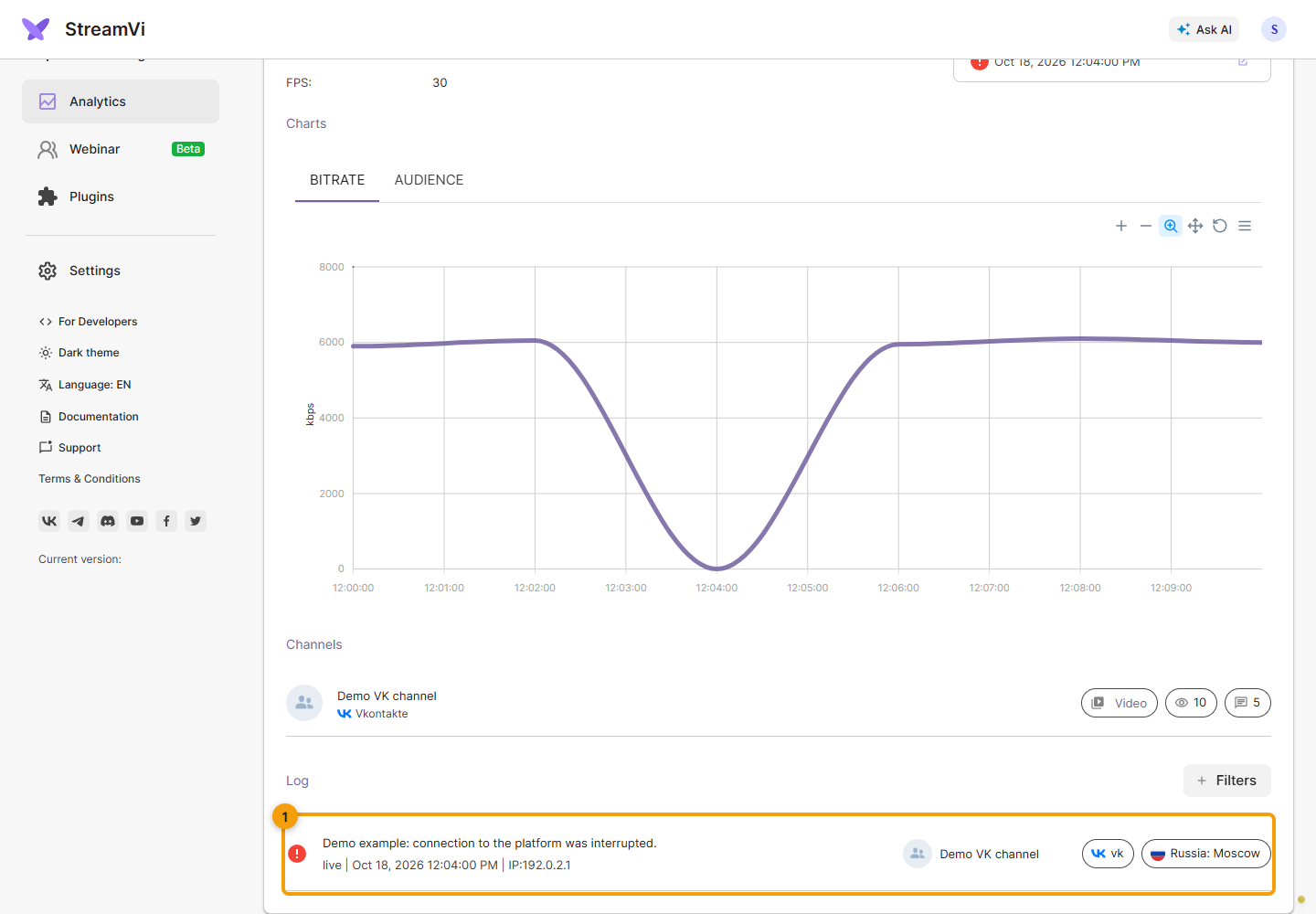Select the chart panning tool
This screenshot has height=914, width=1316.
pos(1195,226)
